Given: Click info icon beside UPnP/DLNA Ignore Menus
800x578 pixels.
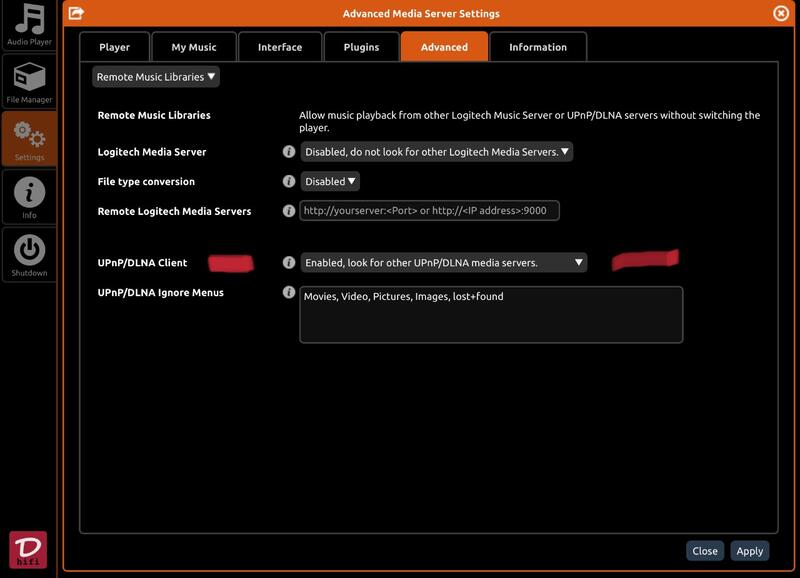Looking at the screenshot, I should [289, 293].
